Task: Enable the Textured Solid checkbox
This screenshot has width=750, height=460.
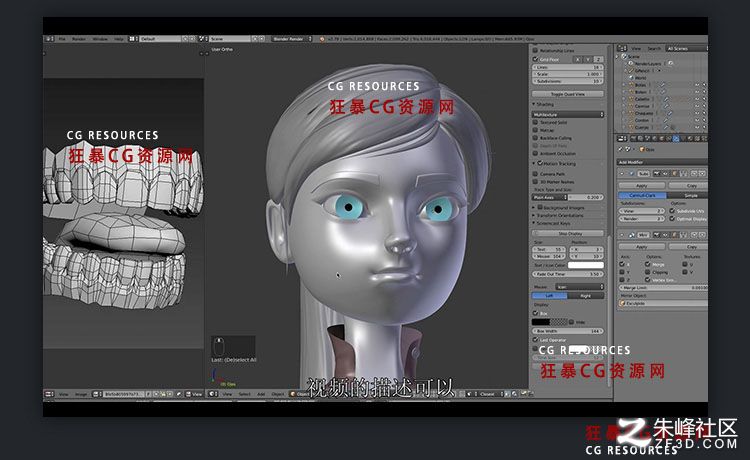Action: point(535,122)
